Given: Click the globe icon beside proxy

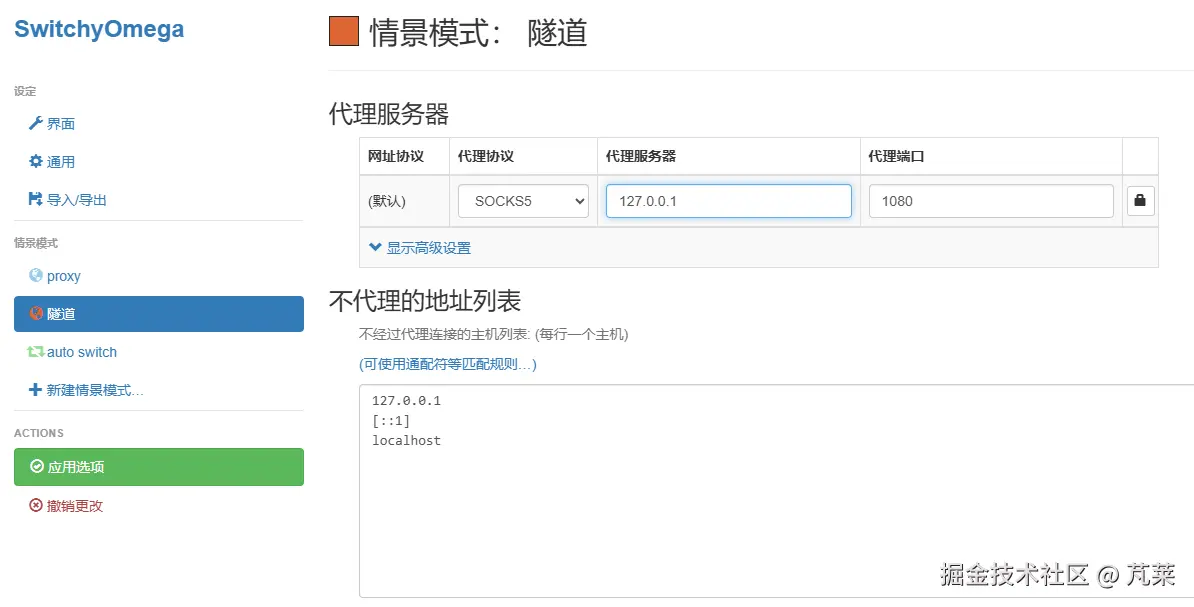Looking at the screenshot, I should coord(36,276).
